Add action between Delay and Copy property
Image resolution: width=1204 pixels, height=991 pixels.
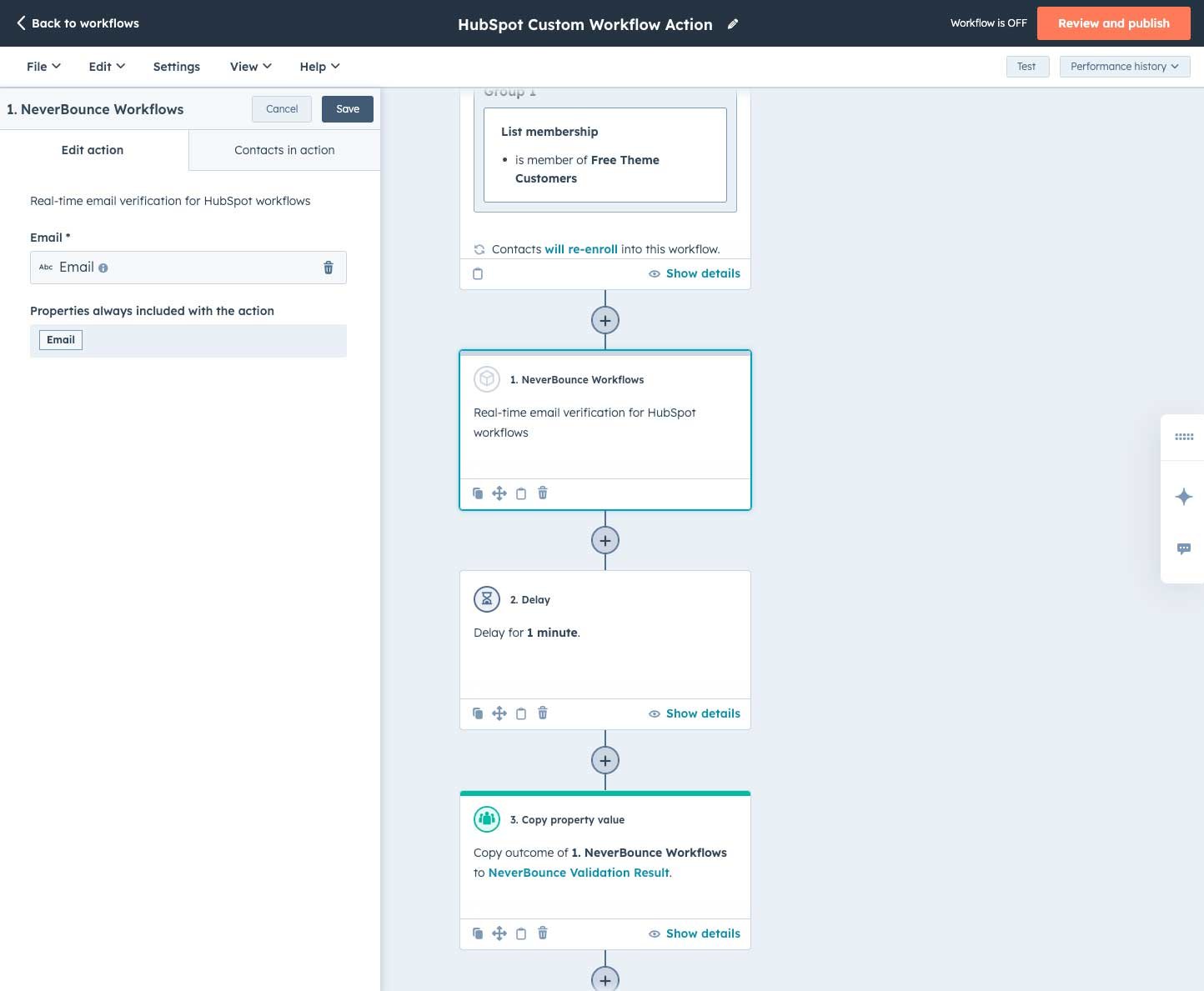click(605, 760)
